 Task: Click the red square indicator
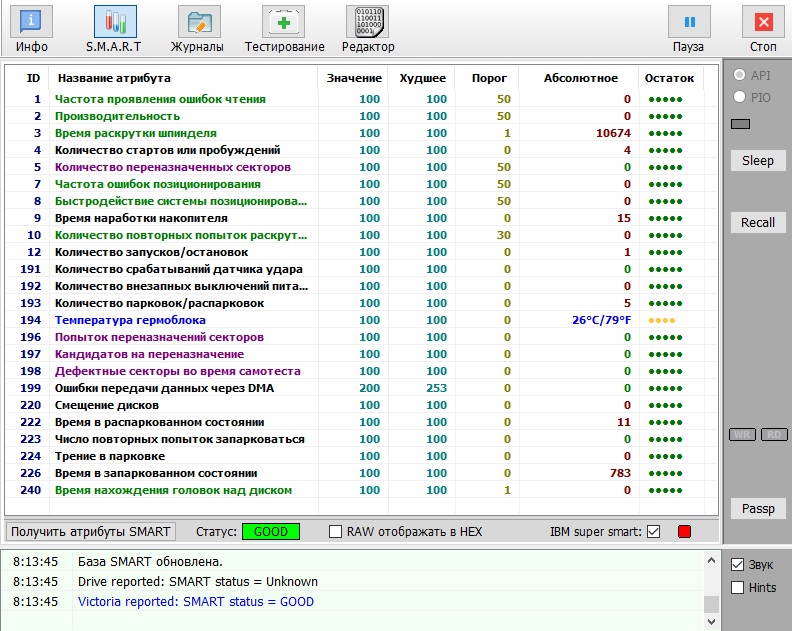[684, 531]
